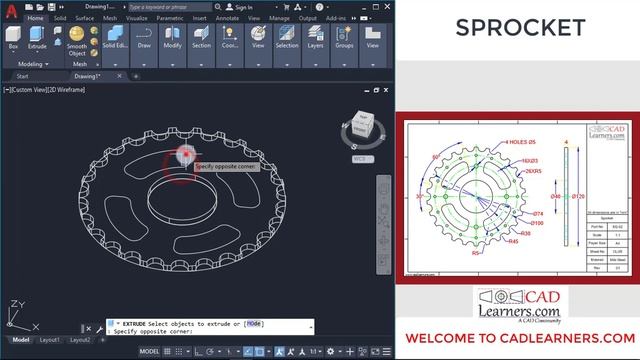Click the [Custom View] viewport control label

coord(29,89)
